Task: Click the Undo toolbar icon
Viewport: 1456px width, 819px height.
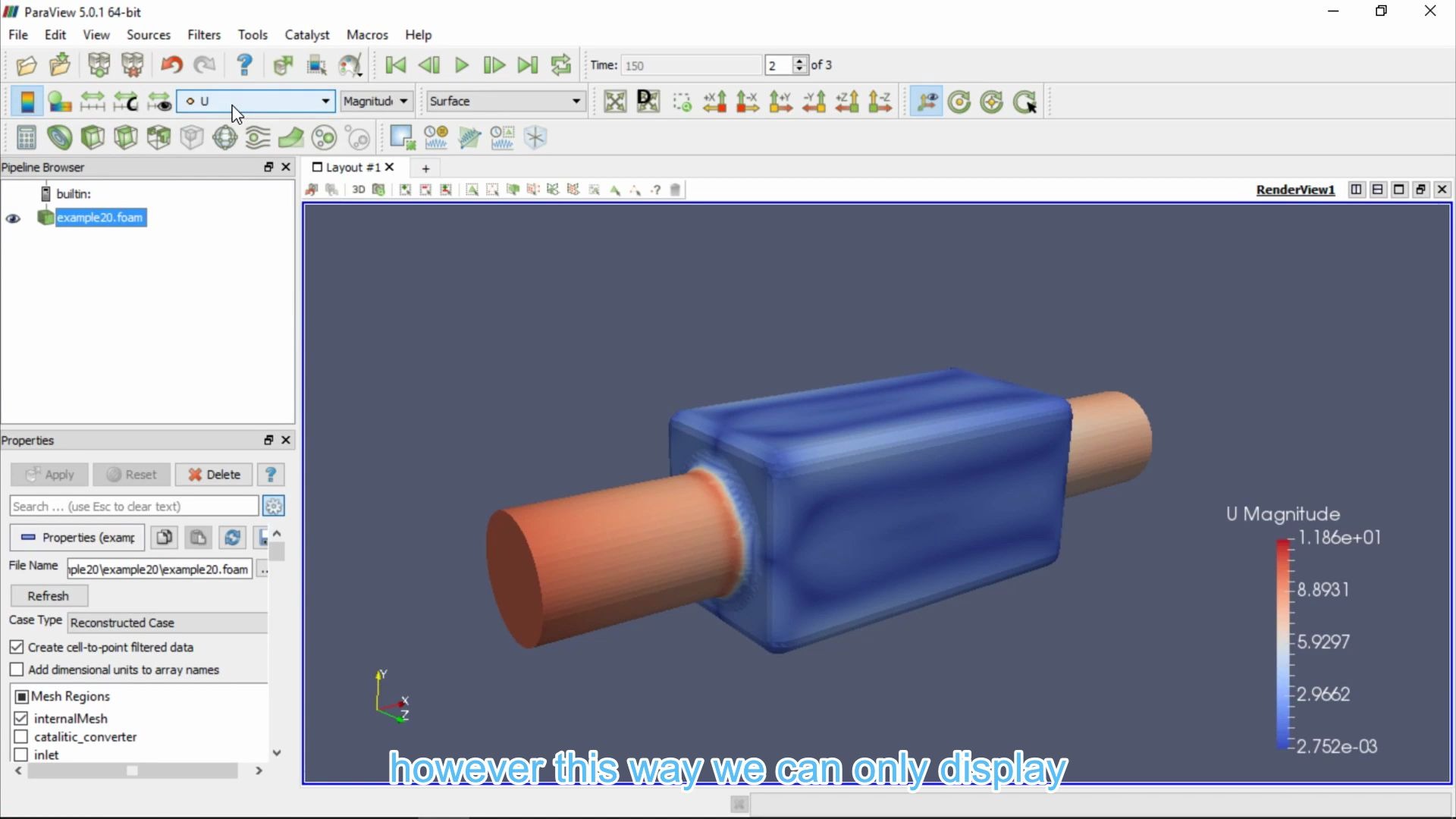Action: coord(171,65)
